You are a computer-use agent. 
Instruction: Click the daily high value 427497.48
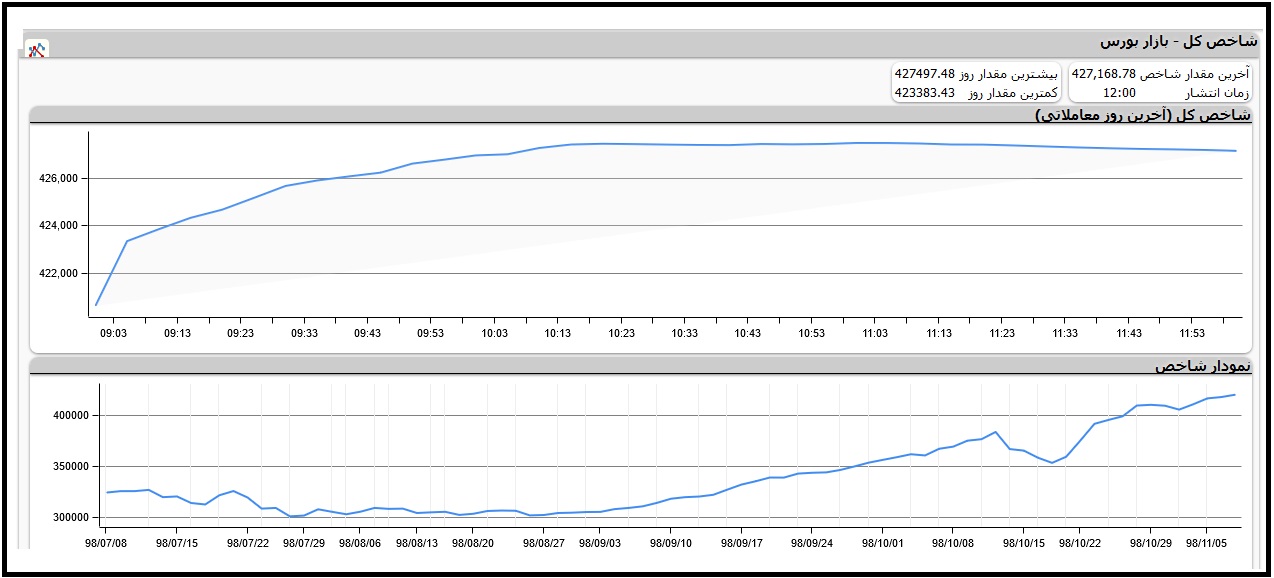click(x=924, y=74)
